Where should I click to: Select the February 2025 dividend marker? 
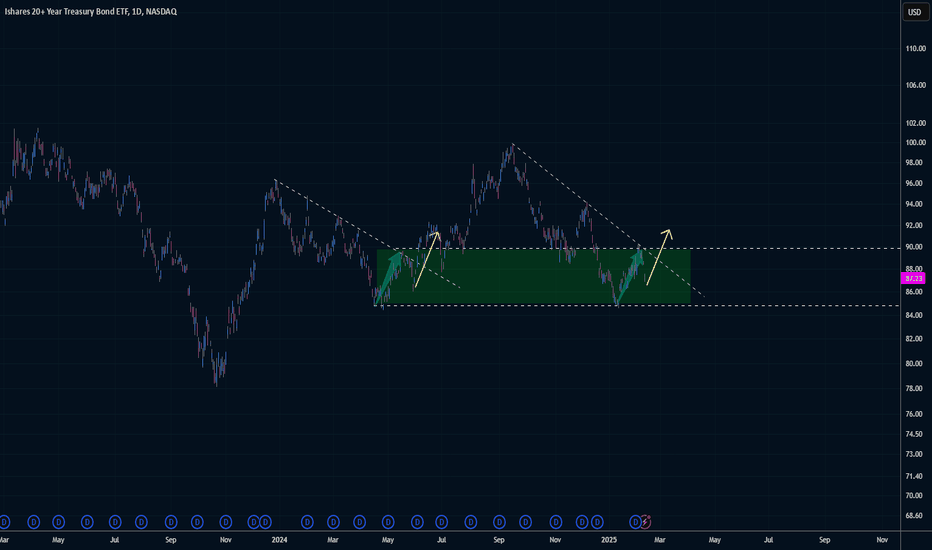point(635,522)
